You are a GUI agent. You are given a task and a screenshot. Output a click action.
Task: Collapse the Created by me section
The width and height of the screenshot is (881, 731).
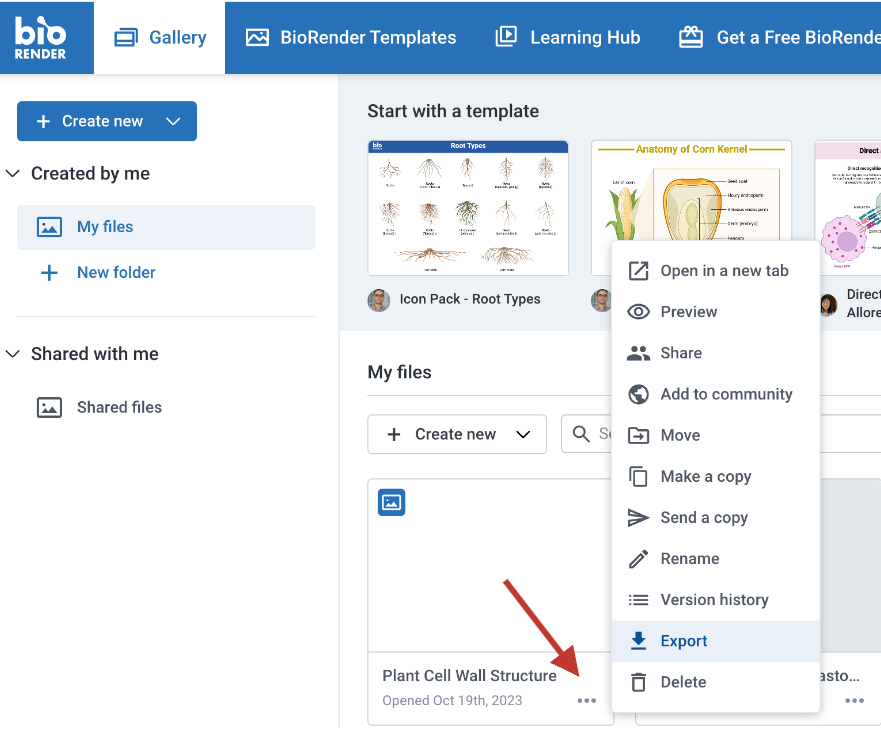(12, 173)
